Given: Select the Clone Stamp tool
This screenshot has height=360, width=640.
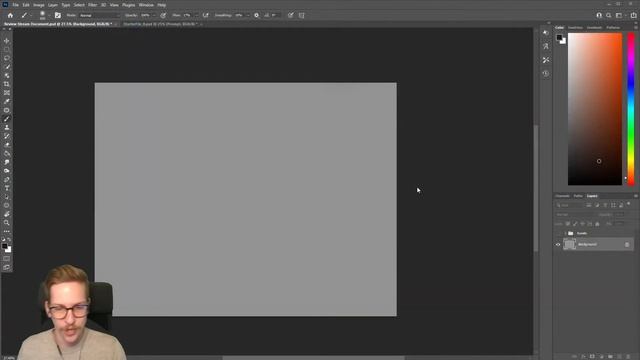Looking at the screenshot, I should coord(7,127).
